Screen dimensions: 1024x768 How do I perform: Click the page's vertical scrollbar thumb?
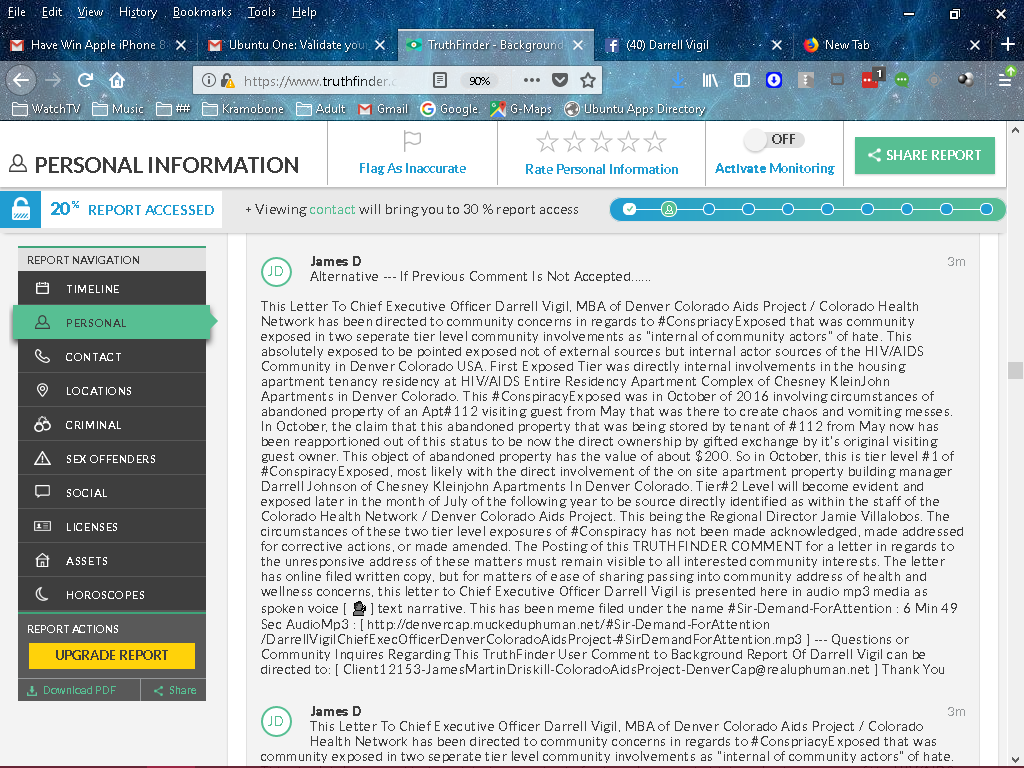[1015, 370]
